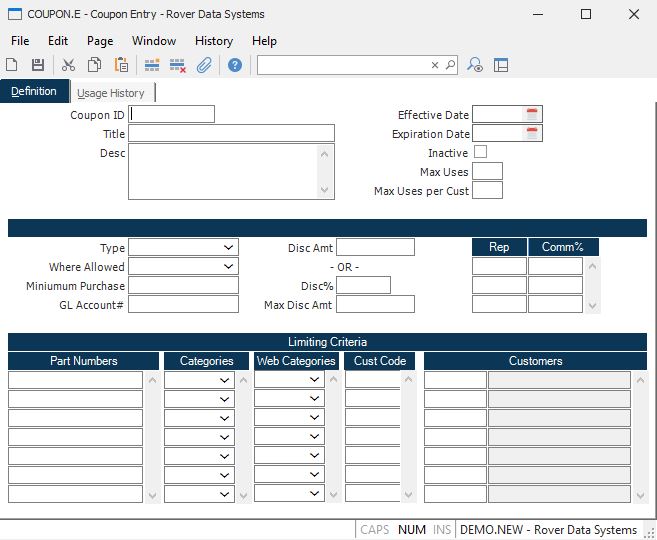Click the New record icon
The height and width of the screenshot is (540, 657).
(12, 65)
